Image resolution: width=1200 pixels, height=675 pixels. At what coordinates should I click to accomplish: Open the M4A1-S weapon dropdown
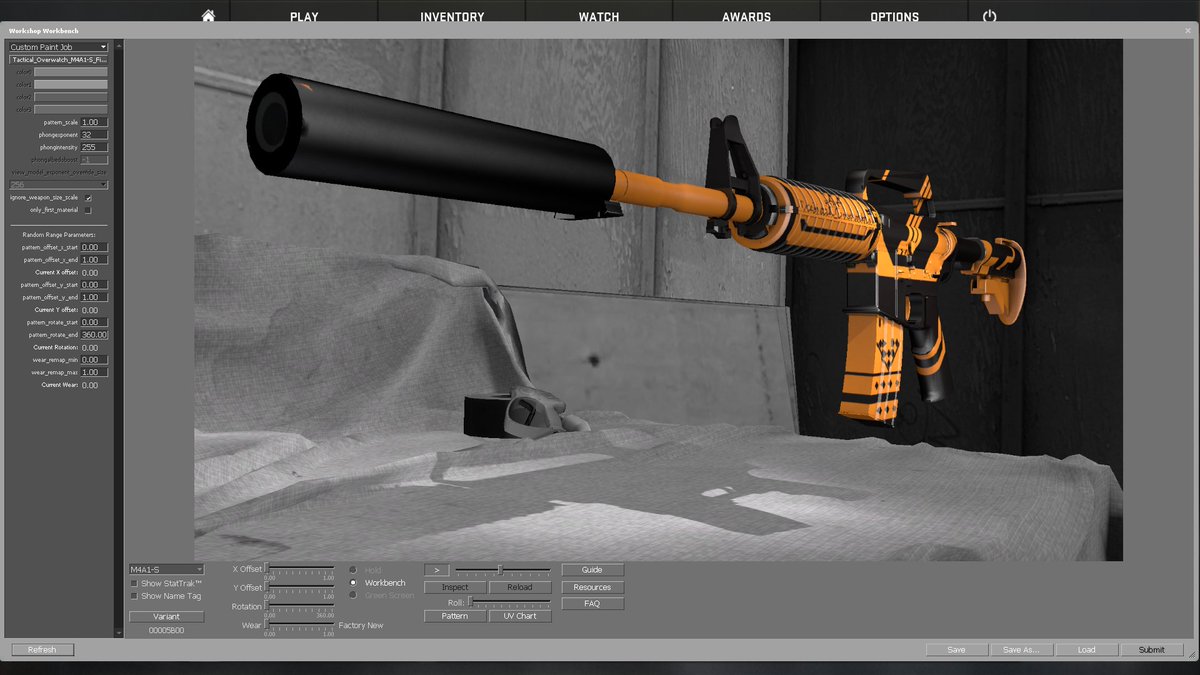point(166,571)
